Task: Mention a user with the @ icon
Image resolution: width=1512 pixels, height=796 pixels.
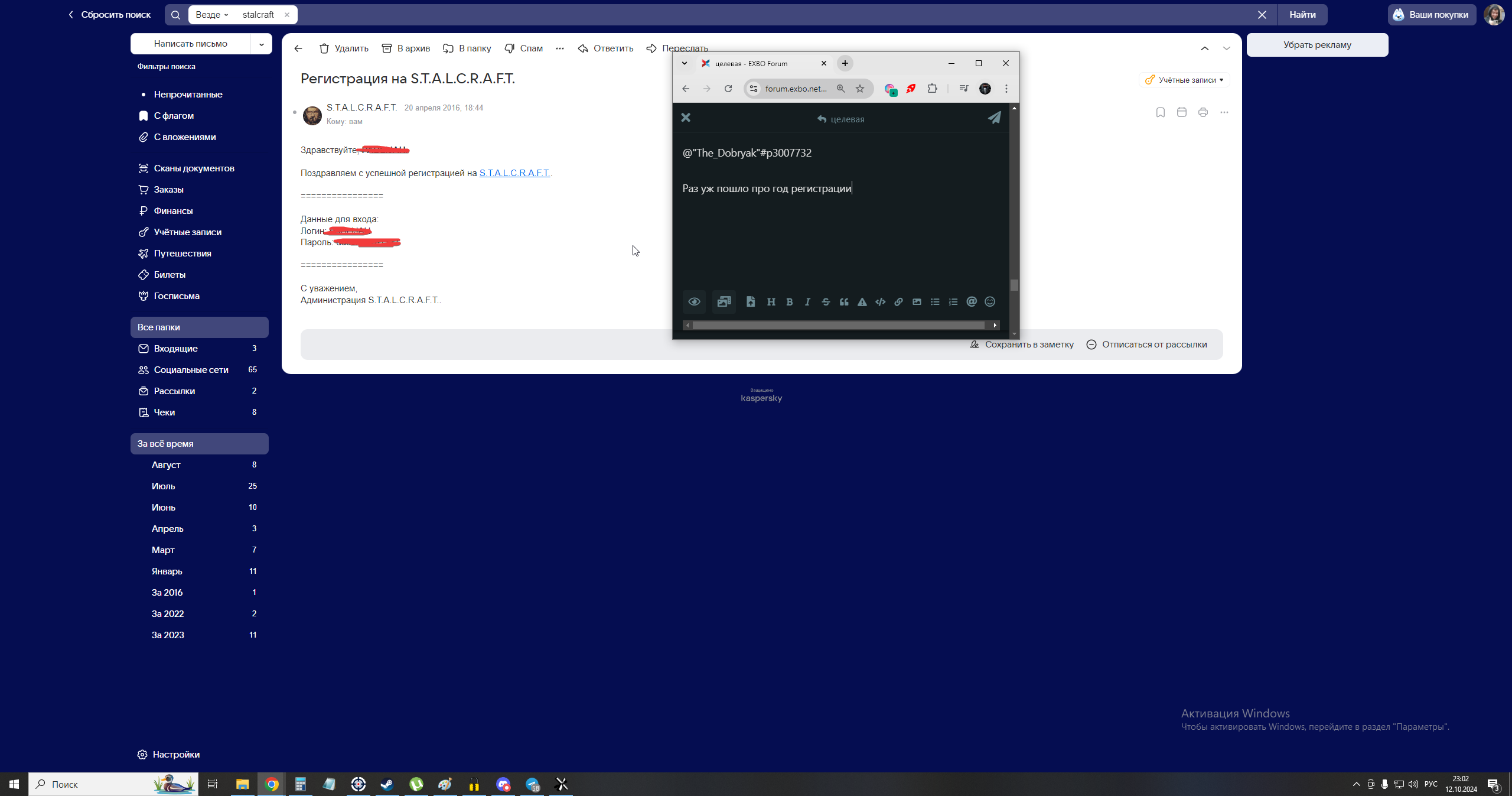Action: [972, 302]
